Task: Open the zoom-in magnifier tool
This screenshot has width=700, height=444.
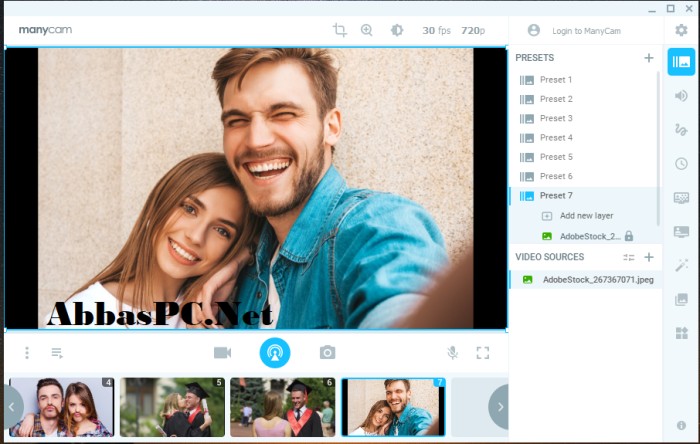Action: (367, 30)
